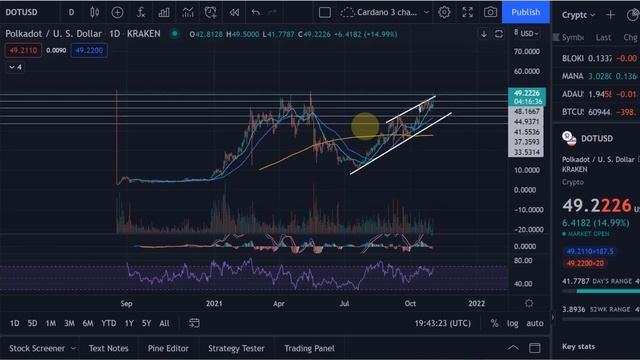Image resolution: width=640 pixels, height=360 pixels.
Task: Click the DOTUSD logo in details panel
Action: point(569,139)
